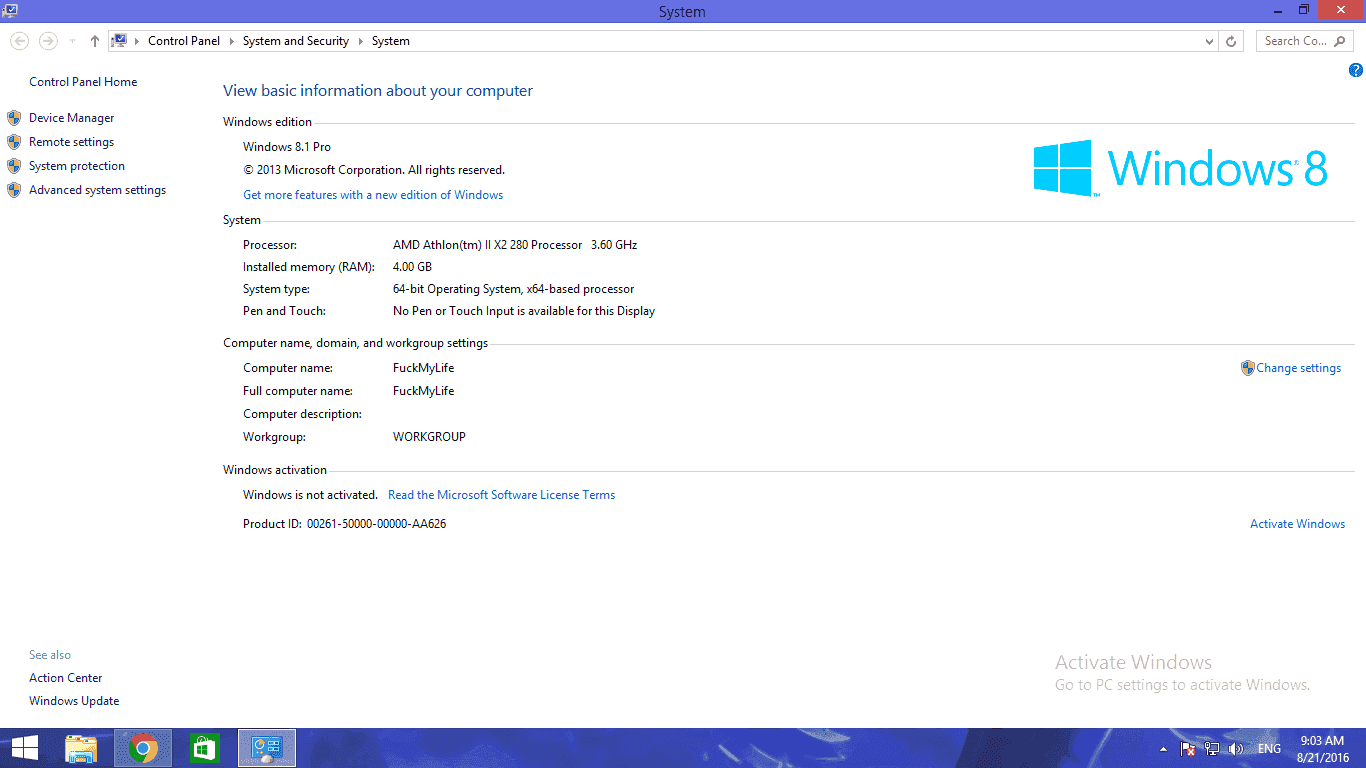
Task: Open the Action Center flag in the tray
Action: [x=1188, y=749]
